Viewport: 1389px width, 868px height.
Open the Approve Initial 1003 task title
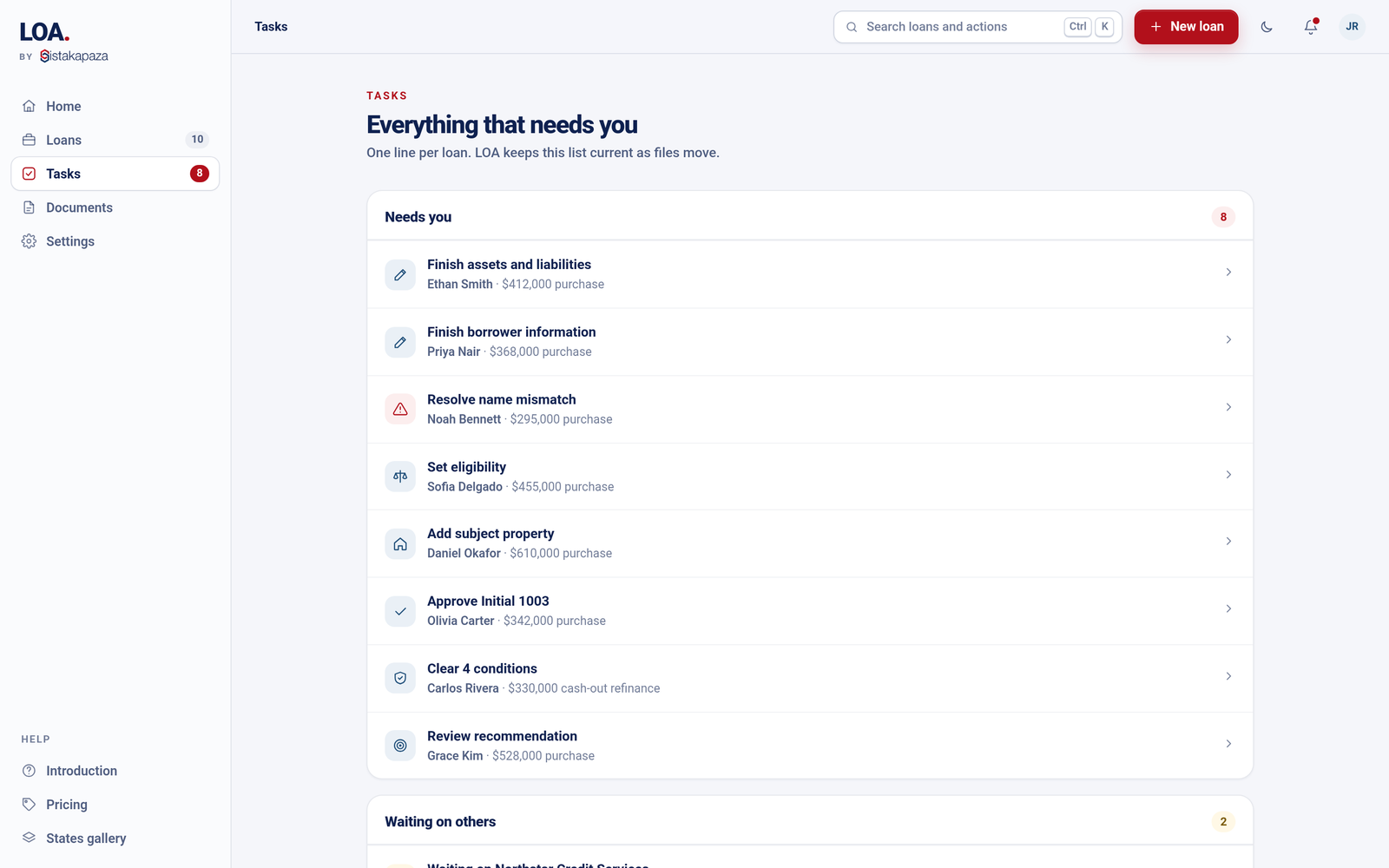pos(488,601)
